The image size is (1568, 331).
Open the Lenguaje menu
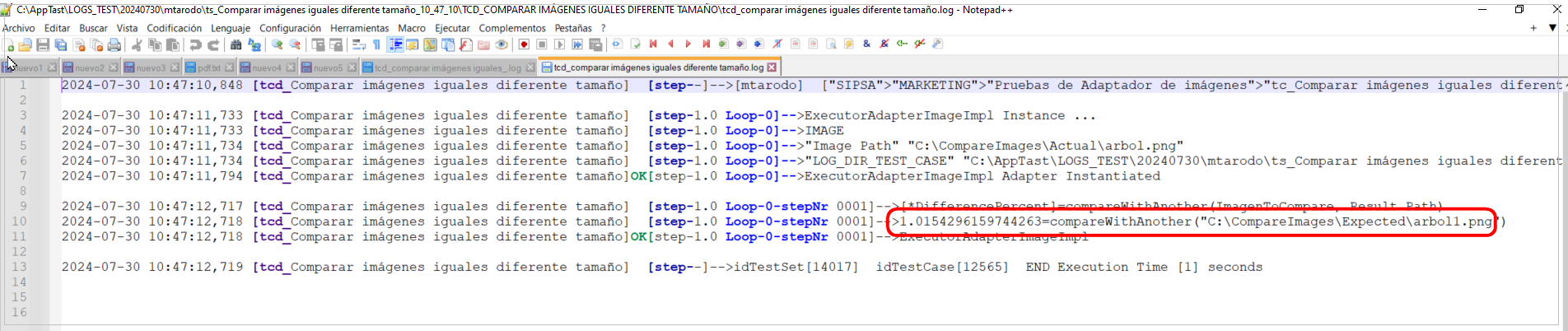pos(231,28)
